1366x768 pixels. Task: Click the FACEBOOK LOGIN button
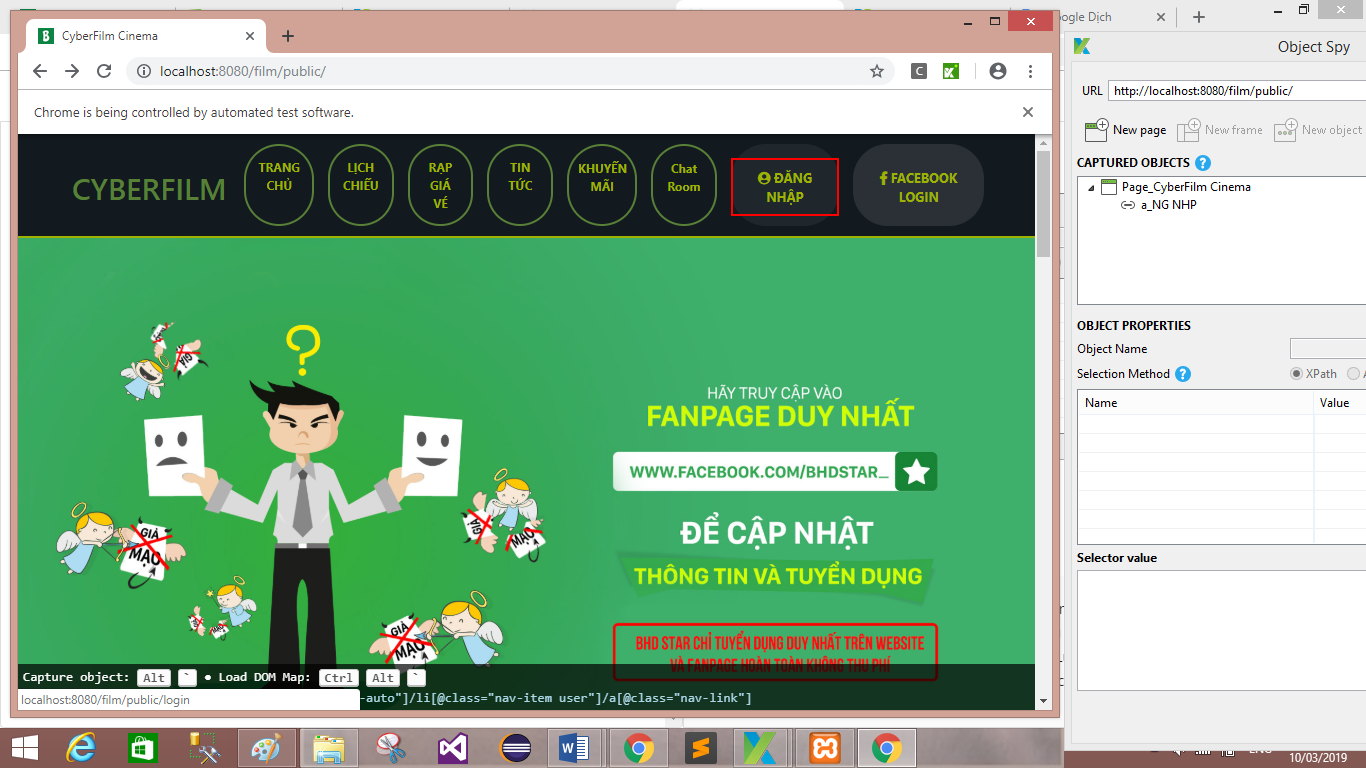click(x=918, y=186)
